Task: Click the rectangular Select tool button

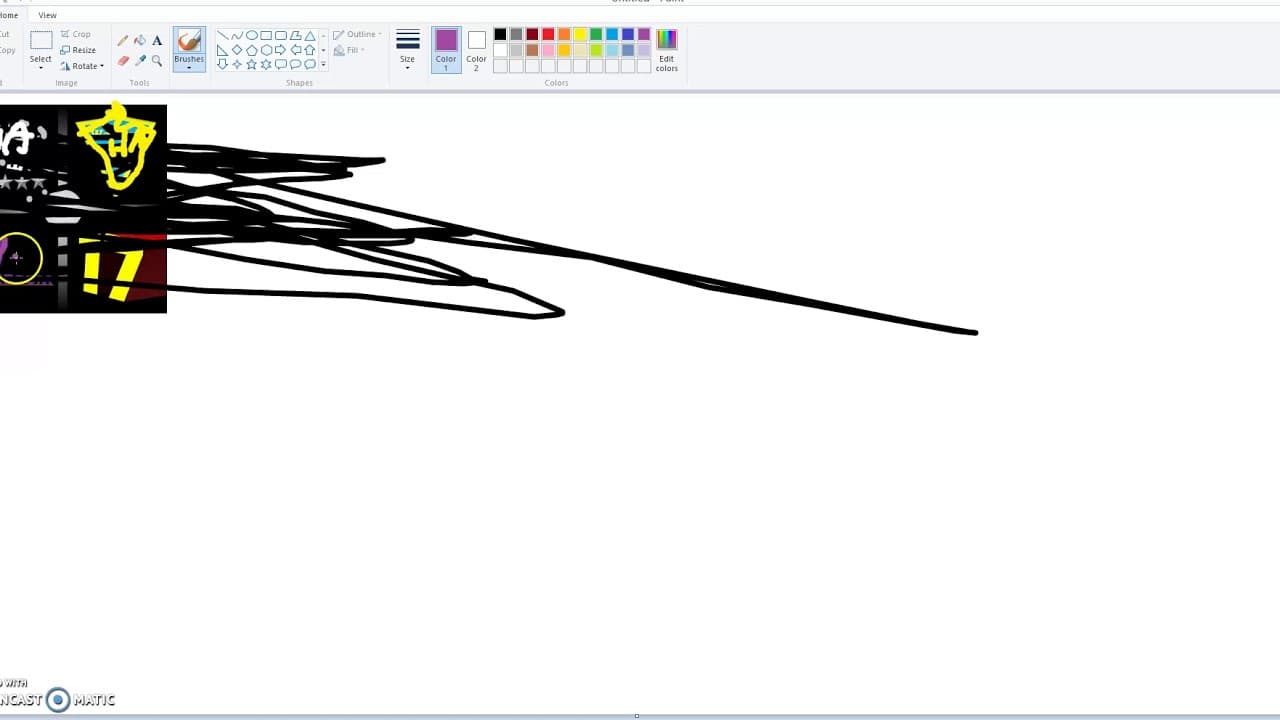Action: tap(41, 41)
